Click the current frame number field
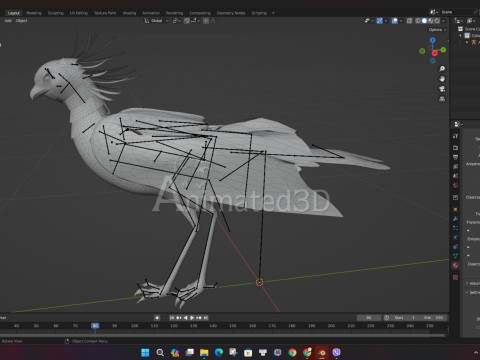Screen dimensions: 480x360 pos(369,318)
